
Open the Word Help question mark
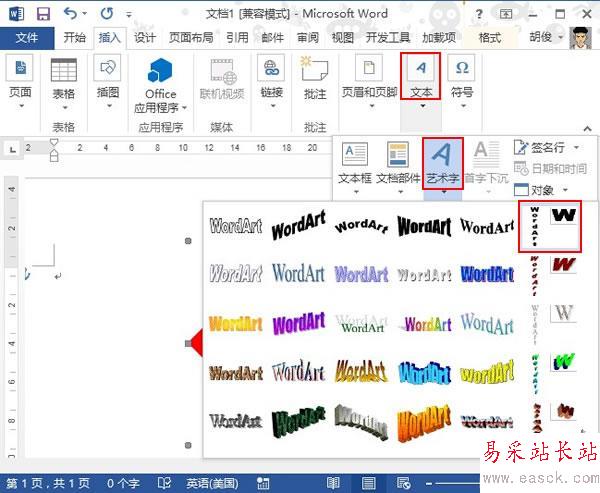click(479, 15)
